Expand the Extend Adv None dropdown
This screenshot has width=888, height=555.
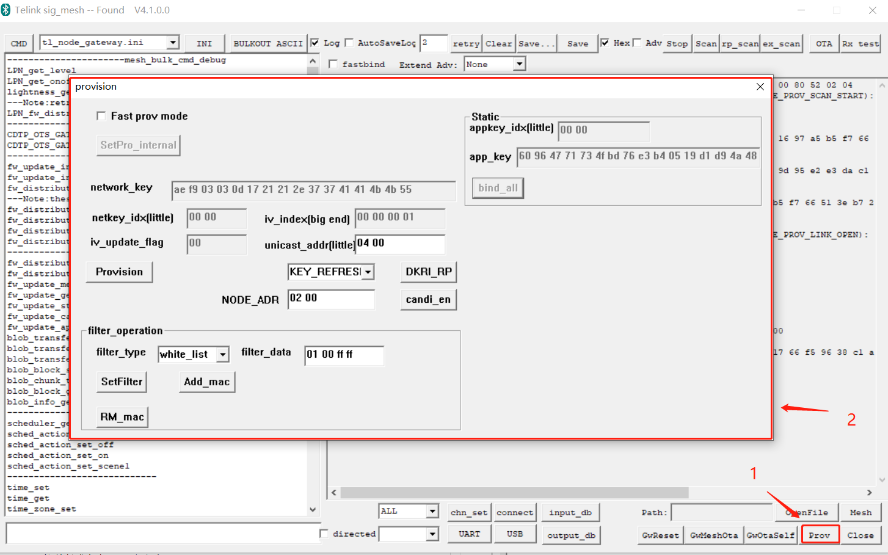519,65
